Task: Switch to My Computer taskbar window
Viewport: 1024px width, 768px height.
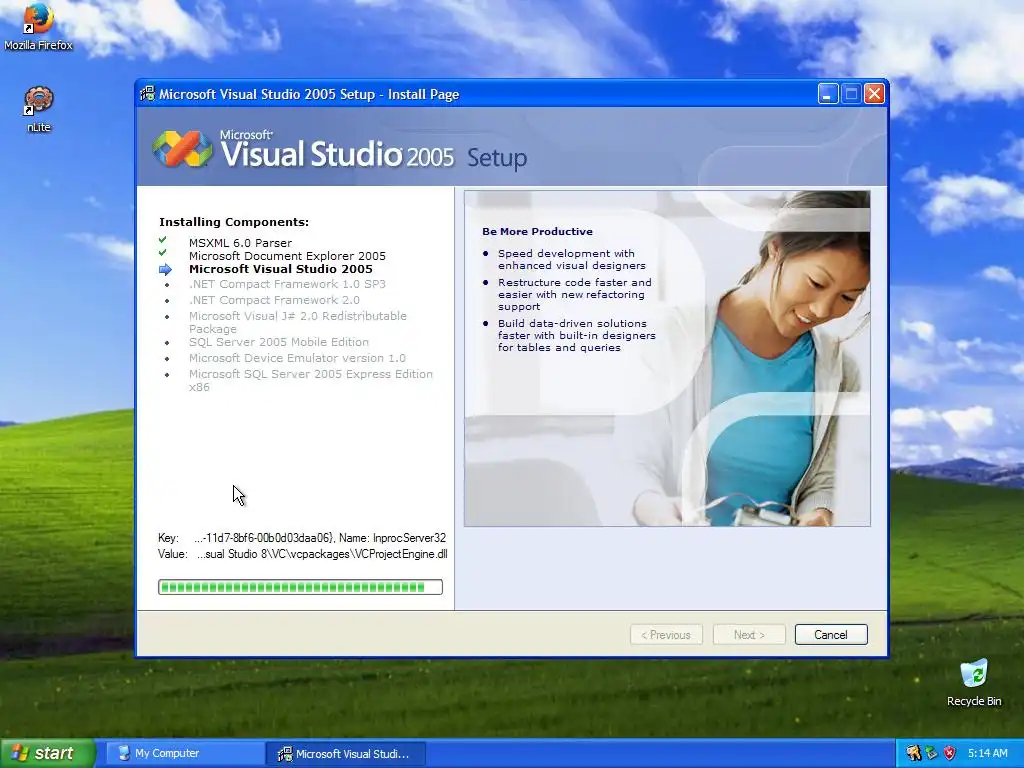Action: click(185, 753)
